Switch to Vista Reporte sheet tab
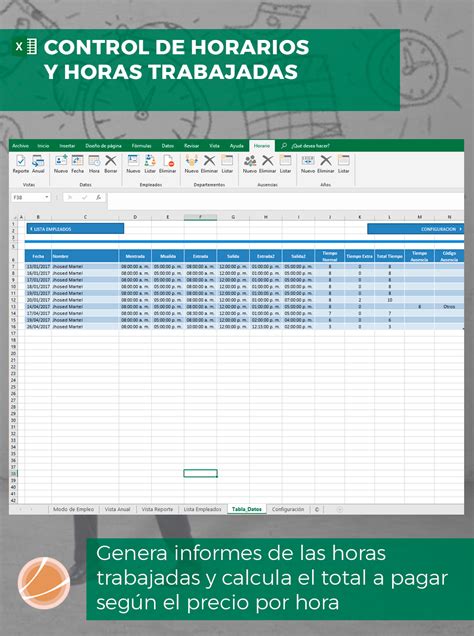This screenshot has height=636, width=474. pos(157,509)
